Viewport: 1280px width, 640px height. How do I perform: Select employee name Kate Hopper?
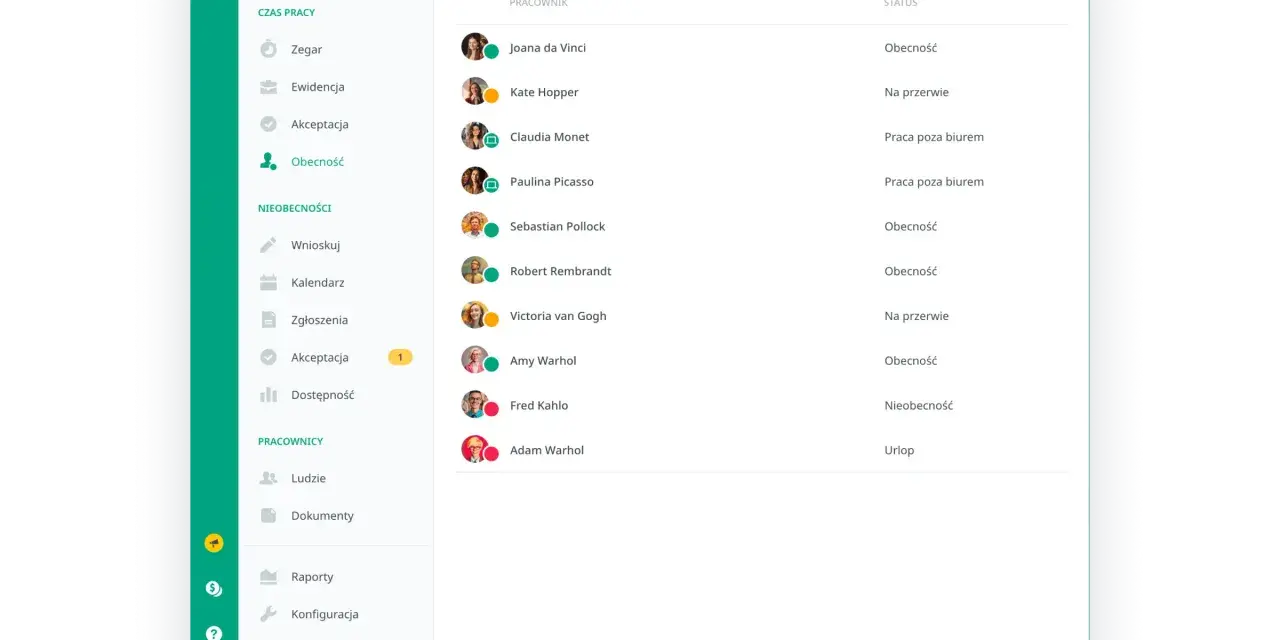[x=544, y=92]
